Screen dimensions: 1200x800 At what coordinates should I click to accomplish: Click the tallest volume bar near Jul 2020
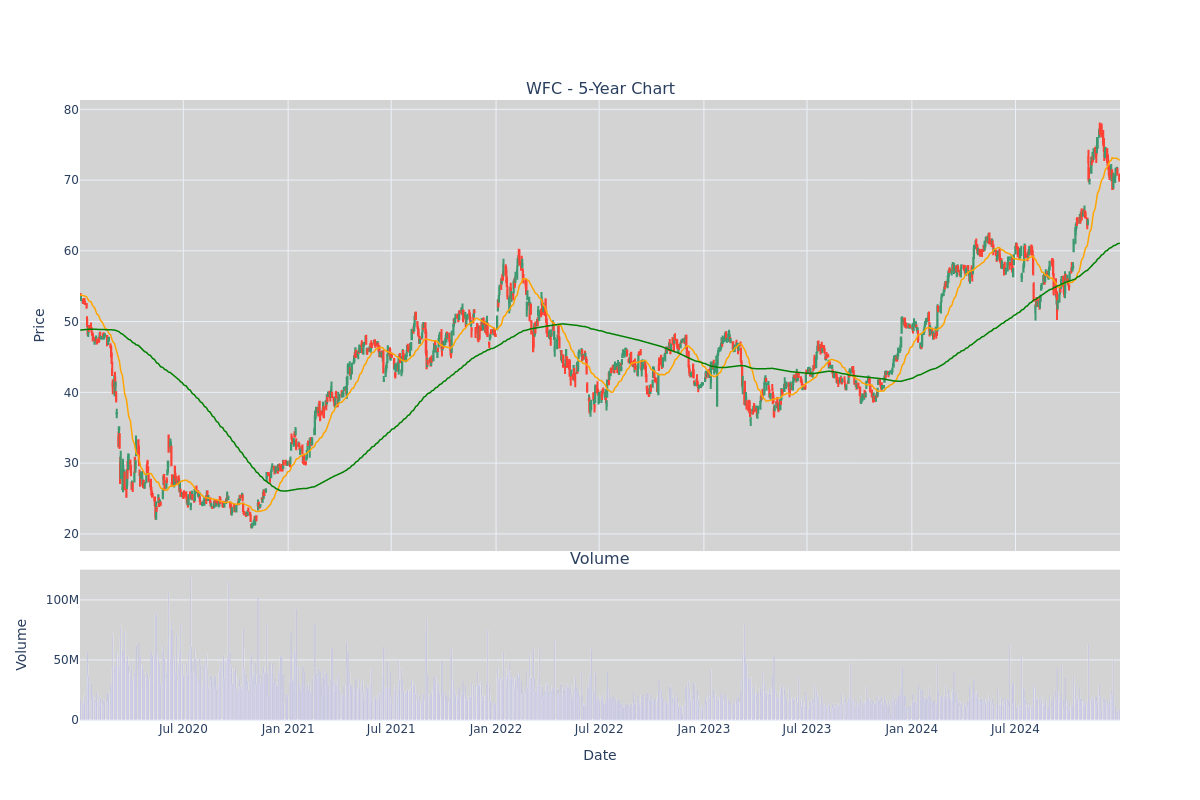click(x=190, y=647)
